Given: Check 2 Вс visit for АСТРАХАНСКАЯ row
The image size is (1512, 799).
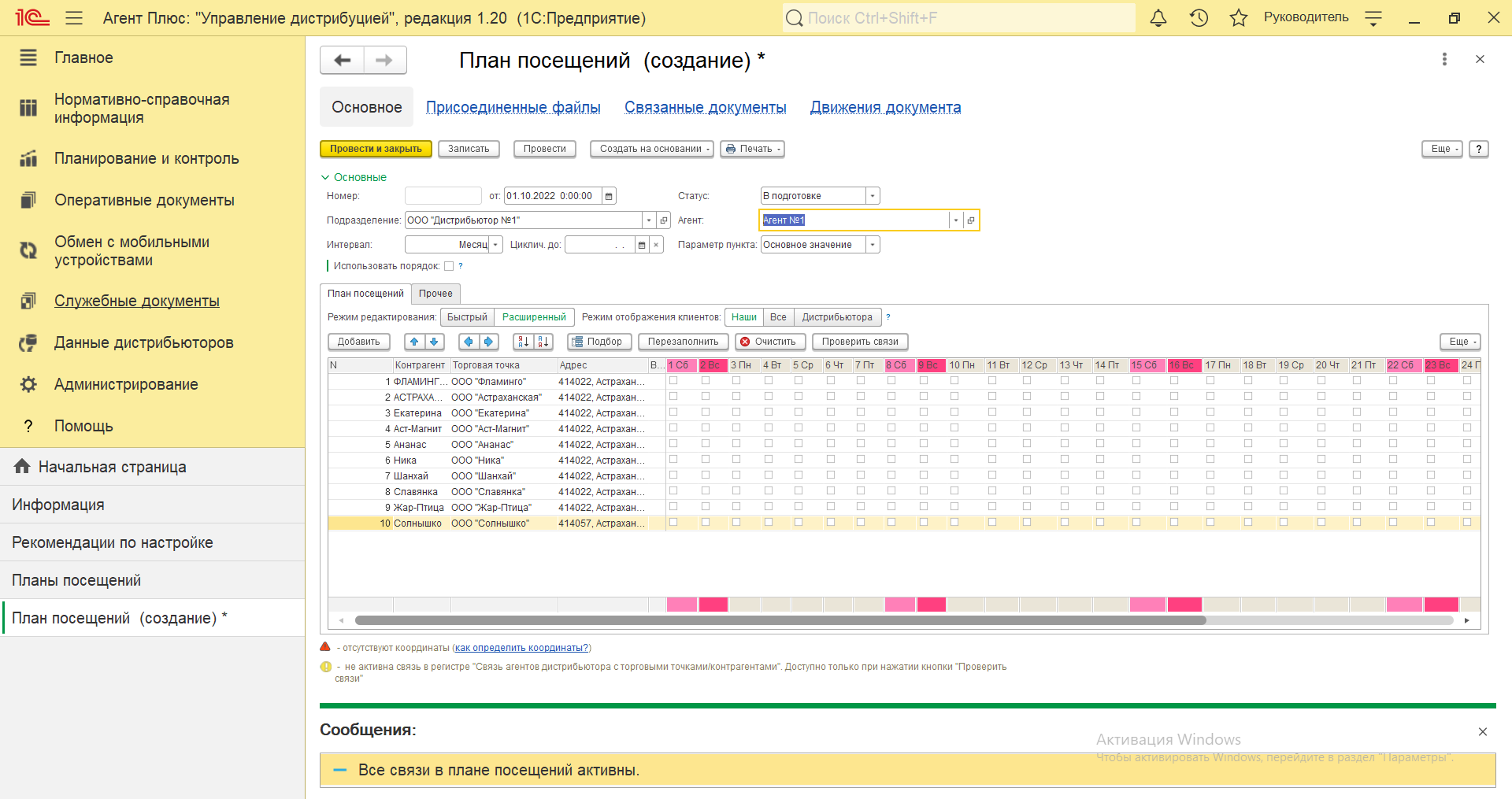Looking at the screenshot, I should click(x=706, y=396).
